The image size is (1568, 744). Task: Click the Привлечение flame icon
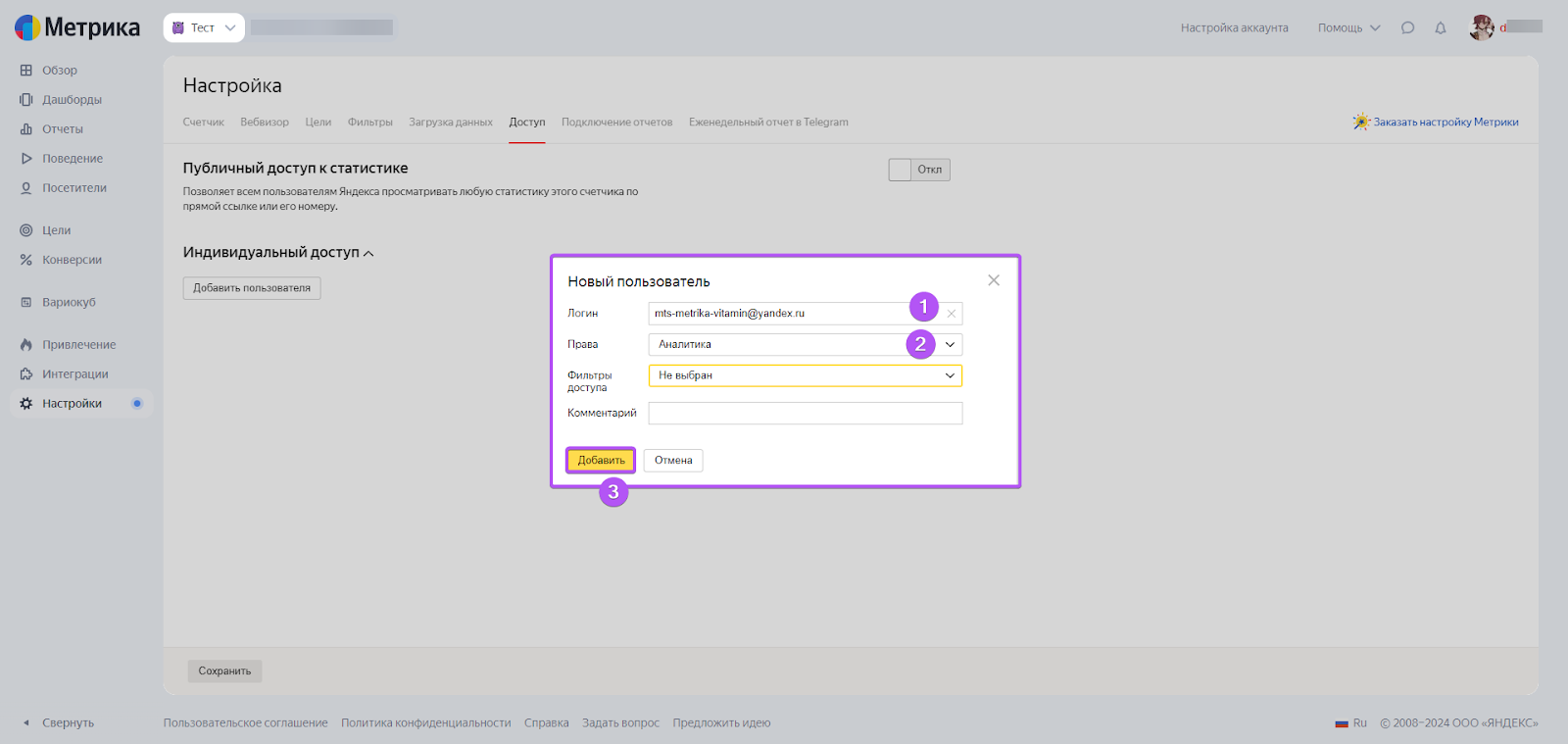point(26,345)
